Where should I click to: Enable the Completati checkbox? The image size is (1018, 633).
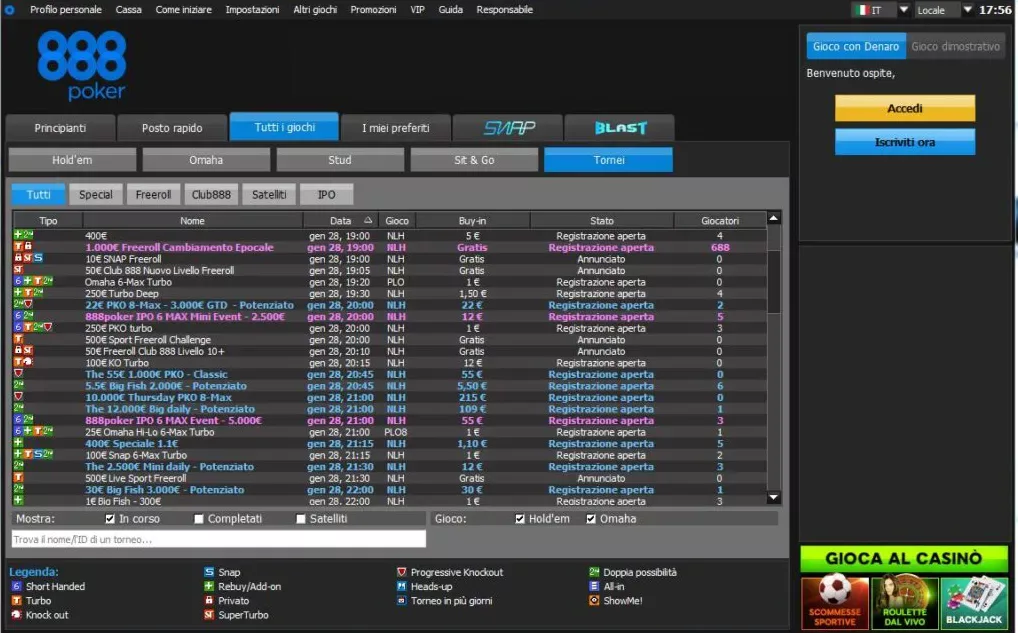point(199,519)
